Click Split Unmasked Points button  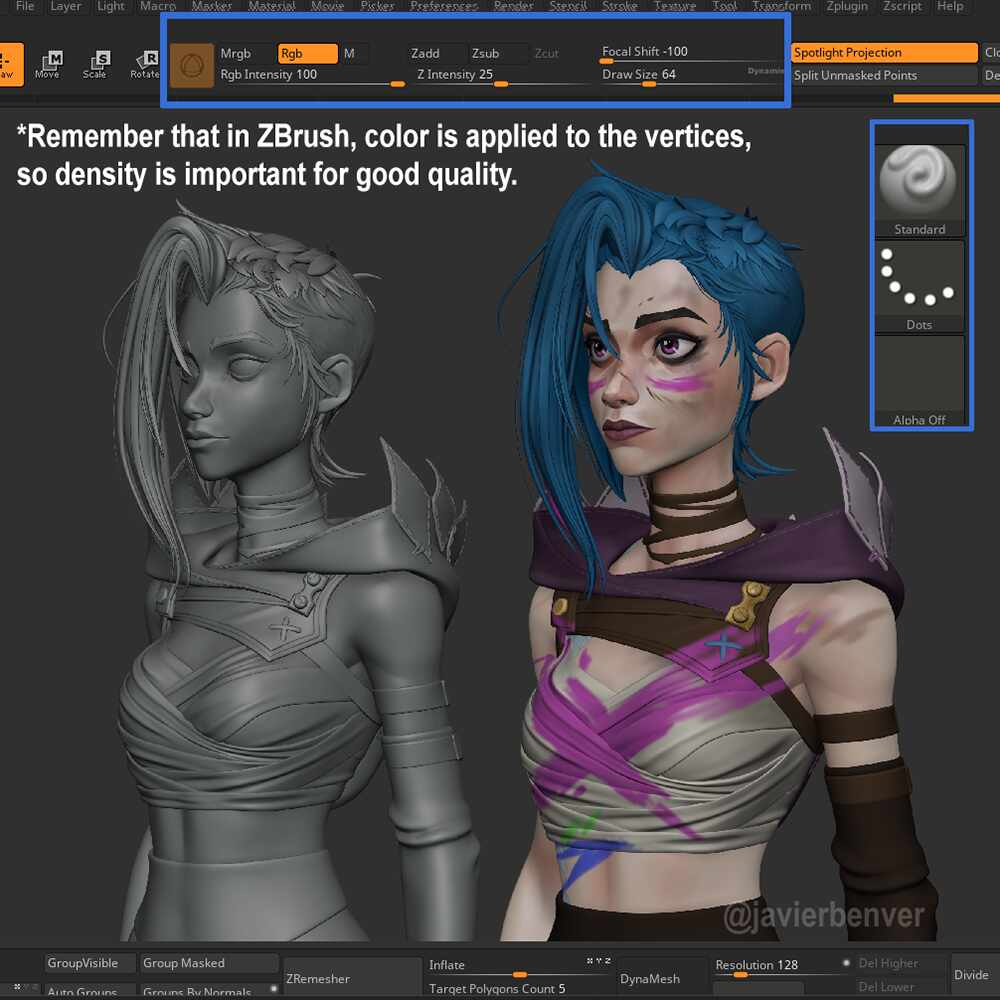[x=884, y=75]
